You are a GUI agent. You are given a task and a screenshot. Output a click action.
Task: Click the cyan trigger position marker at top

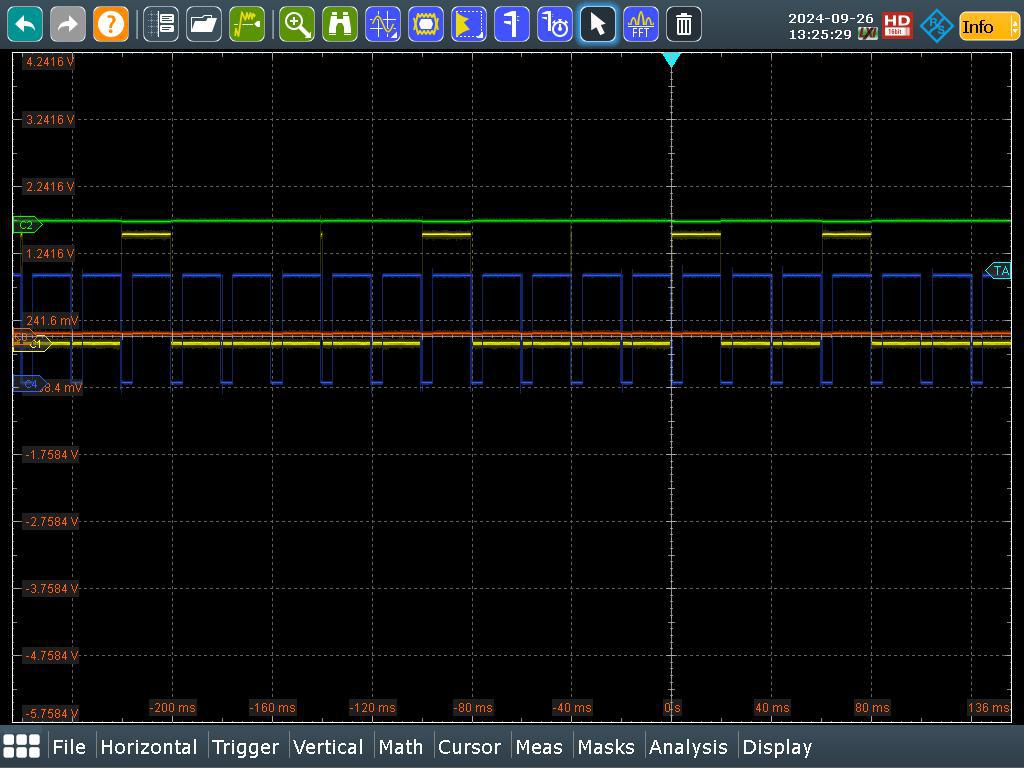[671, 61]
